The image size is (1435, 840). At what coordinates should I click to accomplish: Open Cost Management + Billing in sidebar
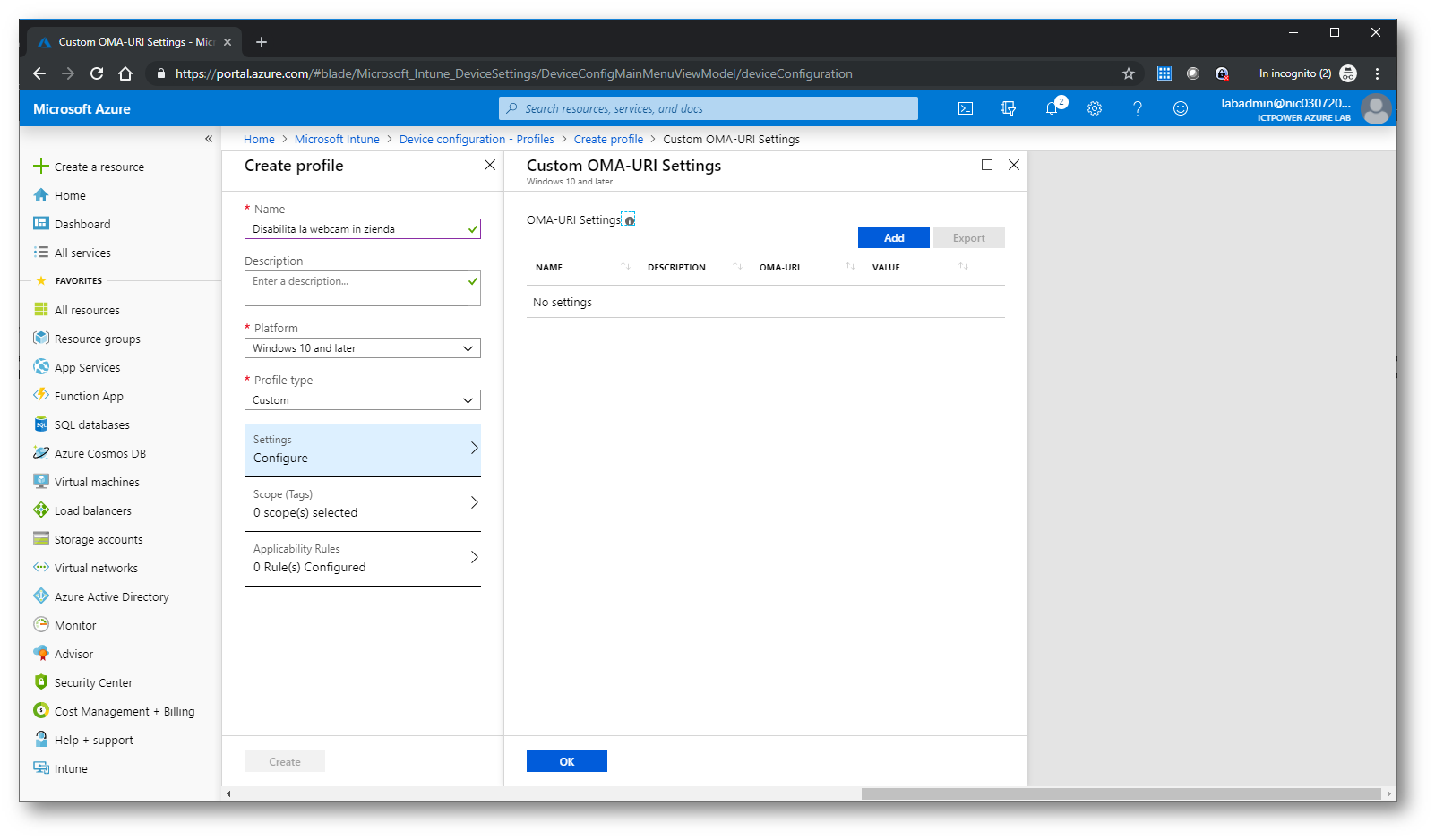(114, 711)
